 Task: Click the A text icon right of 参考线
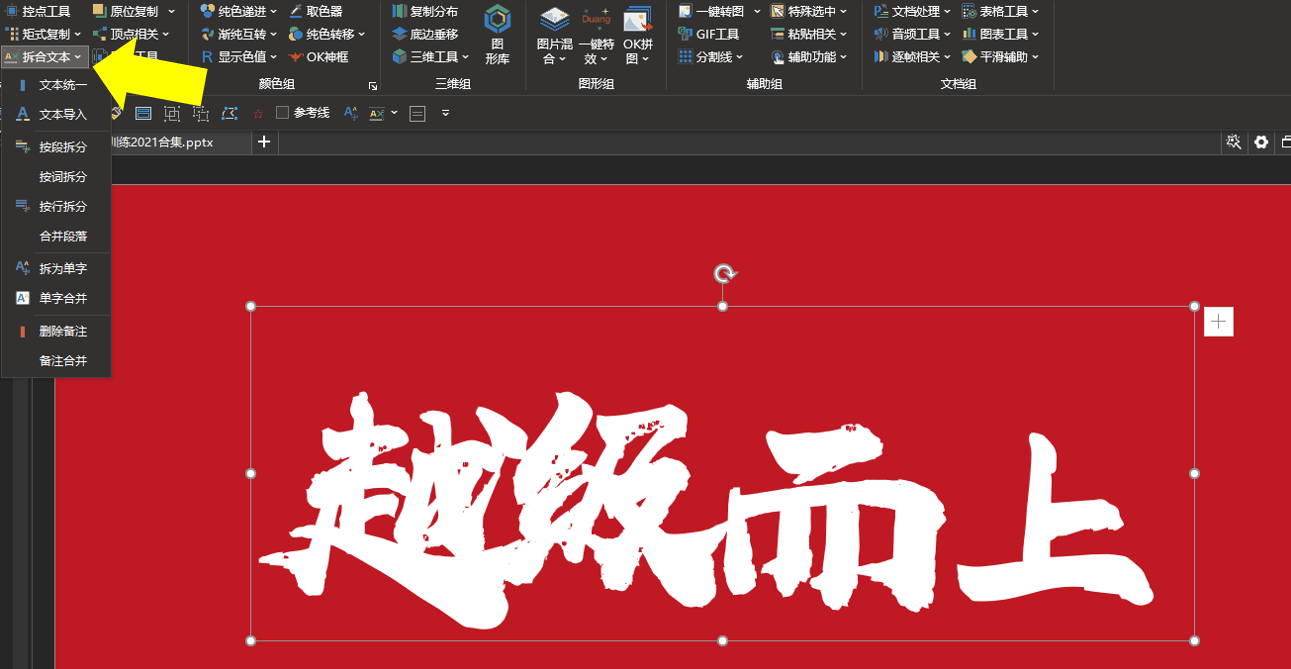pyautogui.click(x=350, y=113)
